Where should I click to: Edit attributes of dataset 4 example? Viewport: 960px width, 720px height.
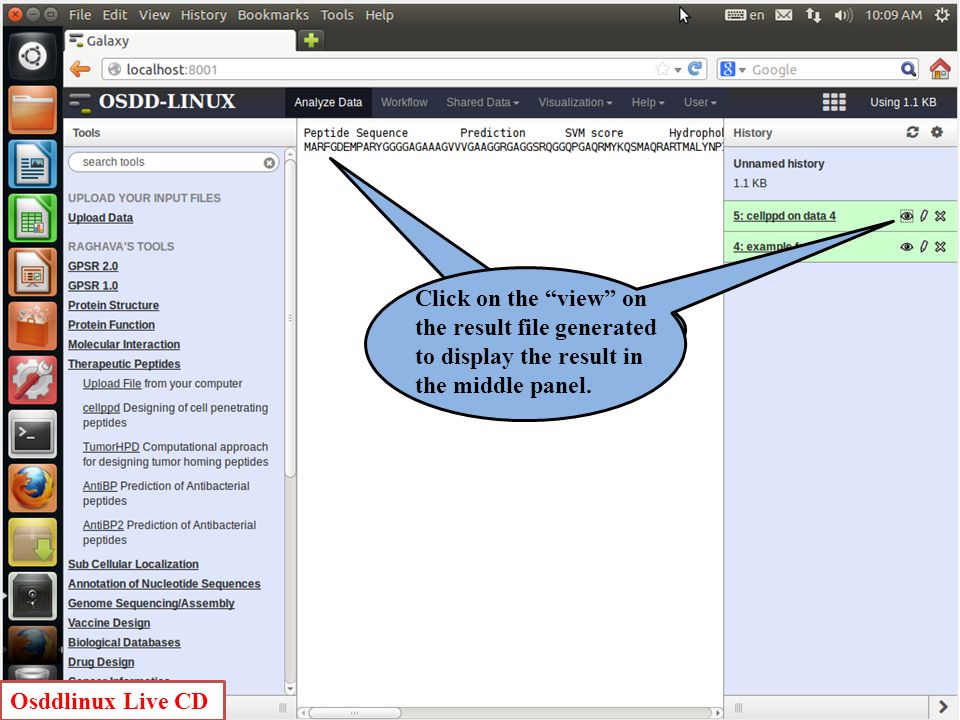(924, 246)
